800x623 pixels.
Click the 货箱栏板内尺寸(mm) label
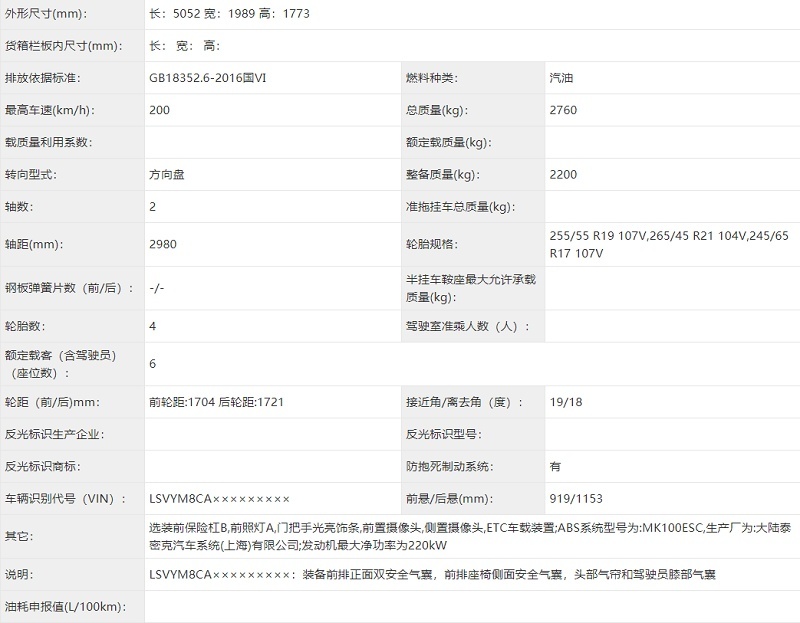[64, 46]
